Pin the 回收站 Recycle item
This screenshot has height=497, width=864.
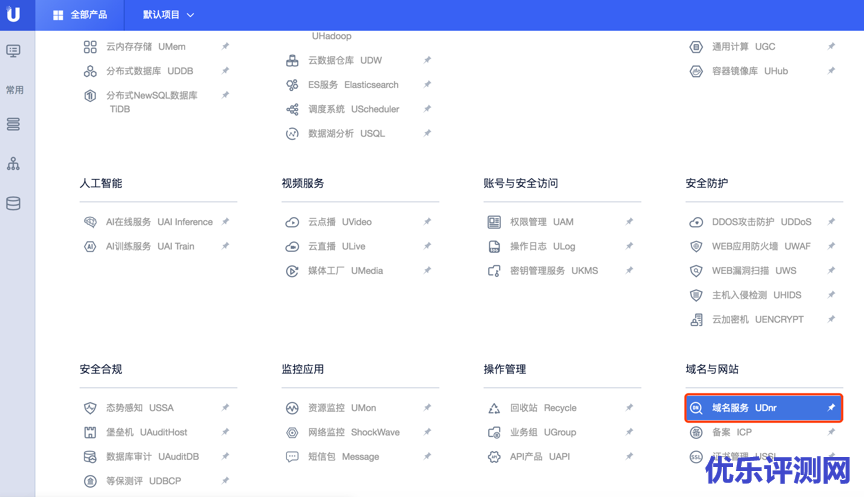click(x=629, y=408)
